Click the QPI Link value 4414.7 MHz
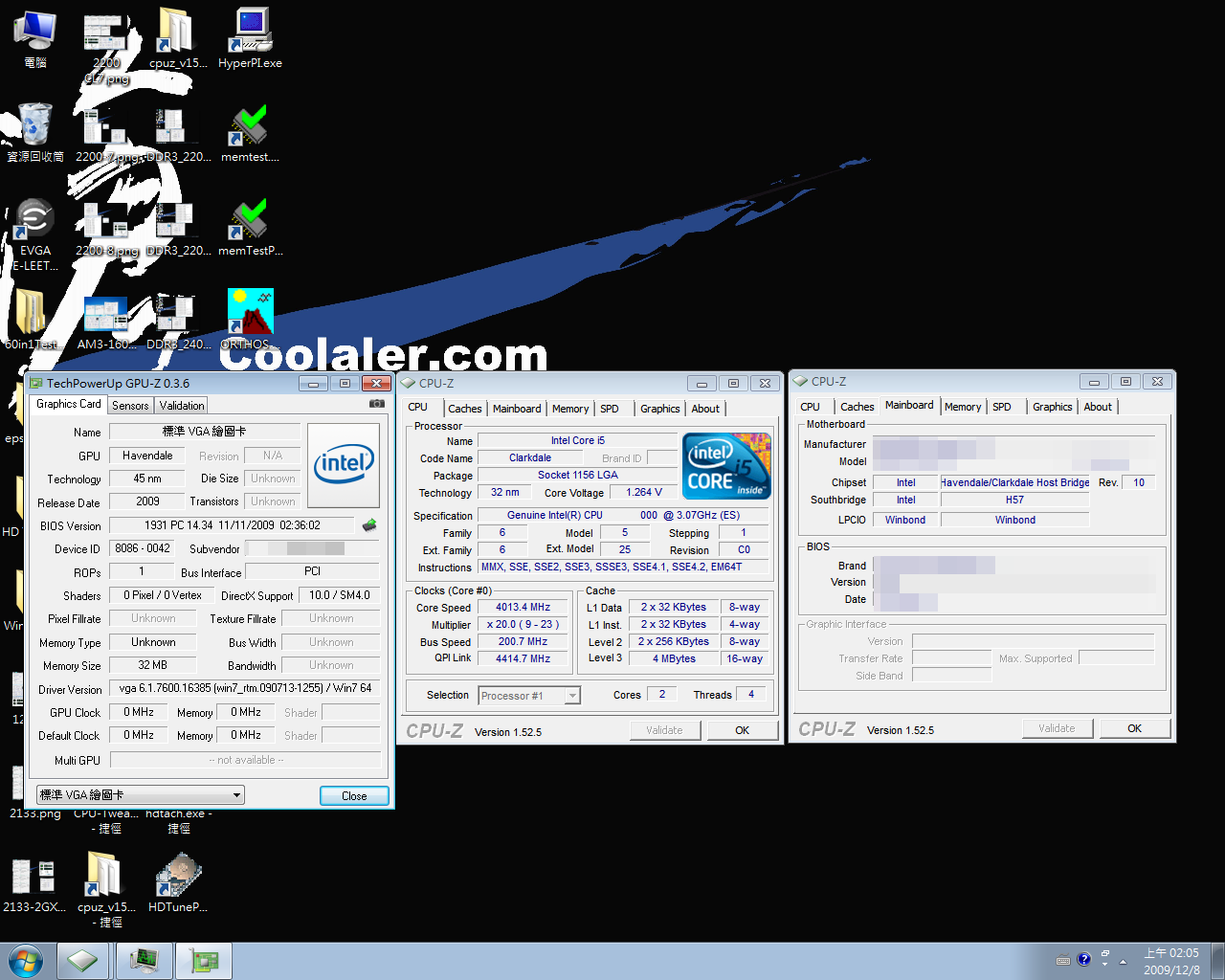Viewport: 1225px width, 980px height. [523, 658]
